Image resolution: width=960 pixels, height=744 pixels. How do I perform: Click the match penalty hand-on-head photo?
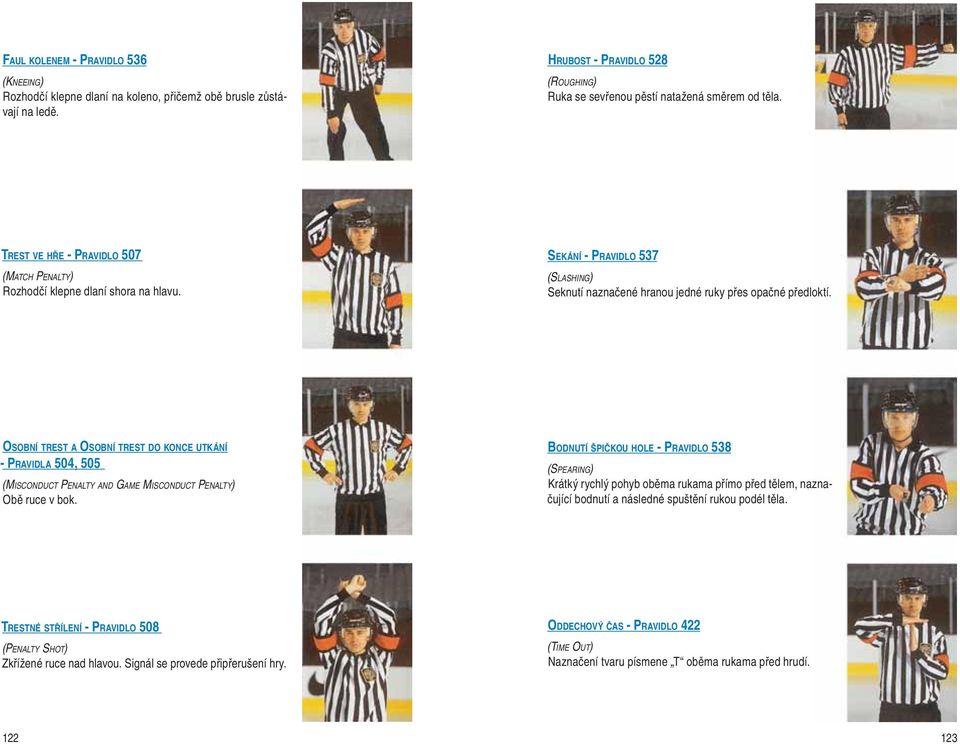click(357, 269)
